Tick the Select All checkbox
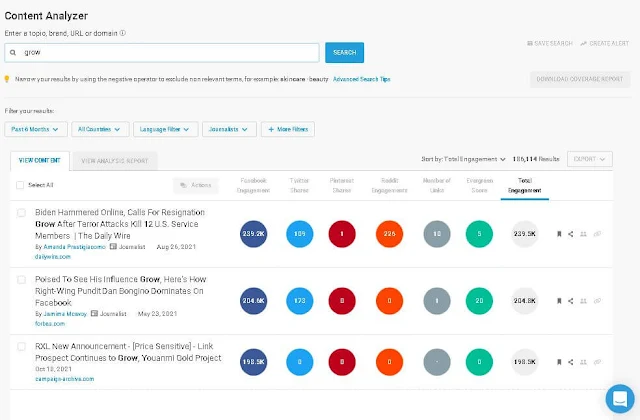This screenshot has height=420, width=640. (x=20, y=185)
